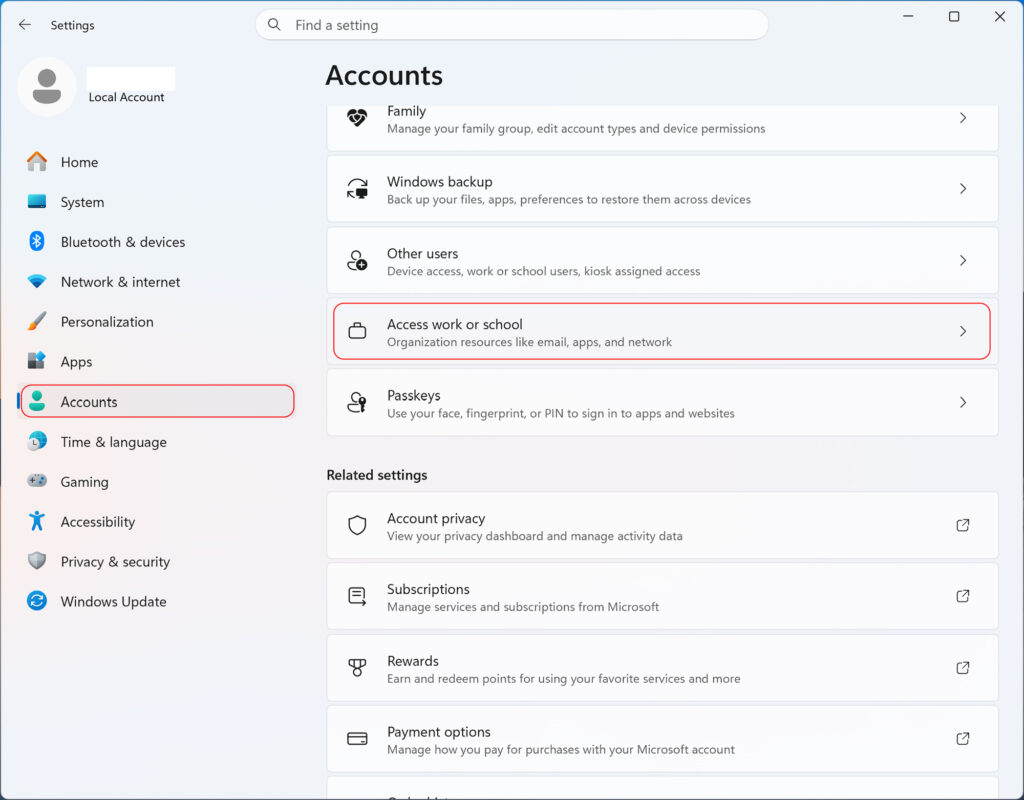Image resolution: width=1024 pixels, height=800 pixels.
Task: Open the Passkeys setting title
Action: [x=413, y=395]
